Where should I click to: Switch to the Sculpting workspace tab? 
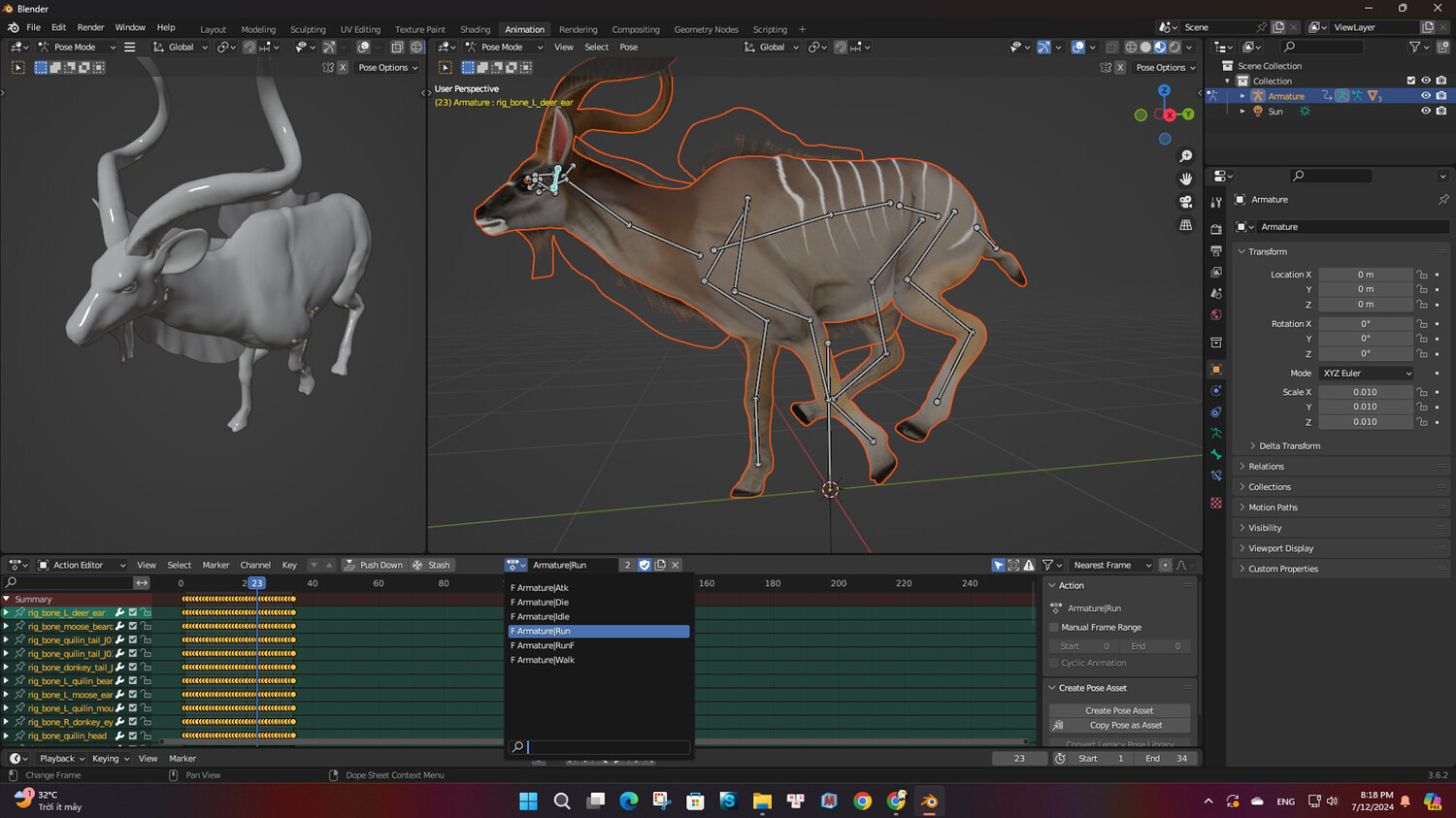[308, 29]
